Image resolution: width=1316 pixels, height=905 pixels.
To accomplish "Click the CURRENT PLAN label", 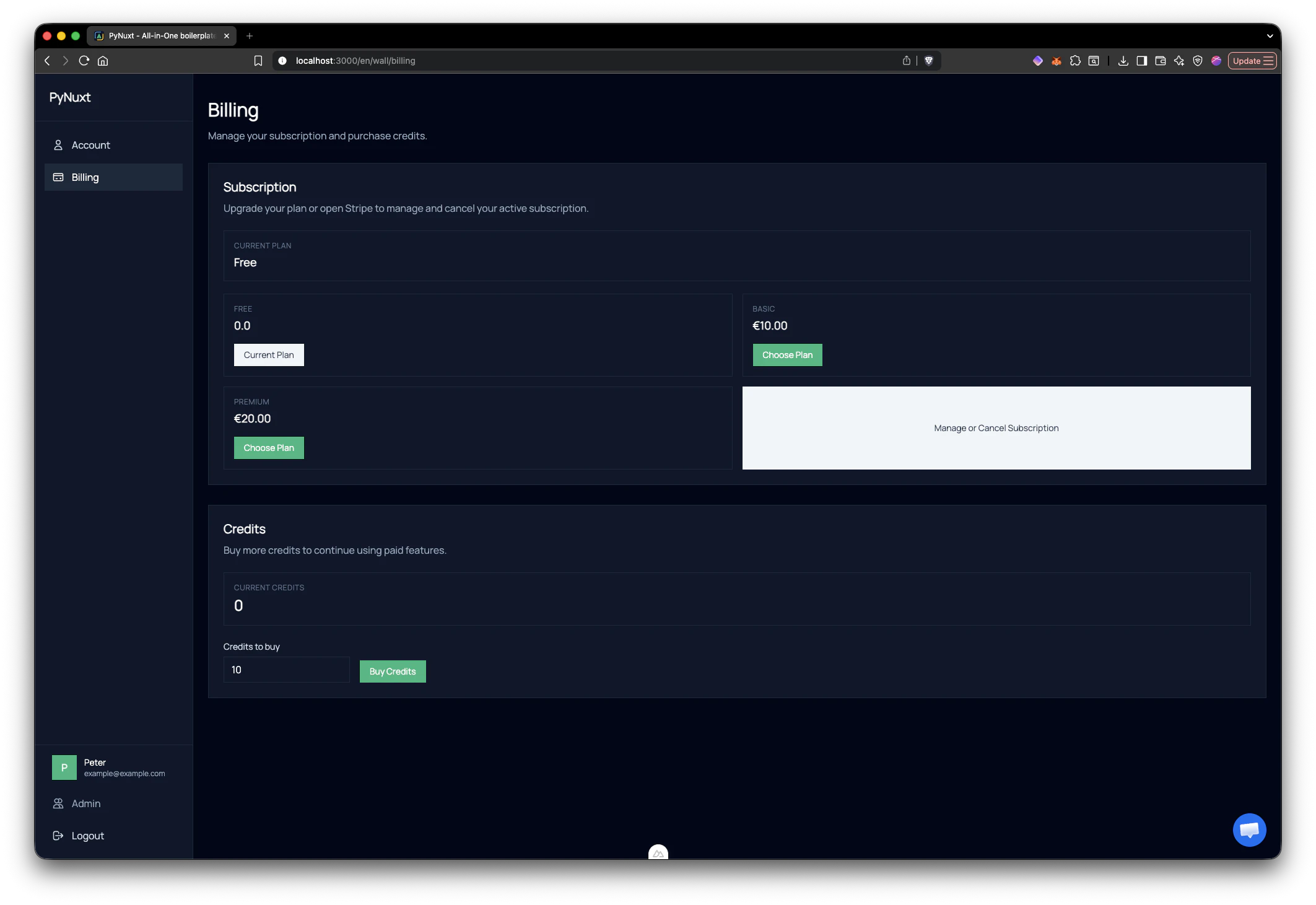I will (x=263, y=246).
